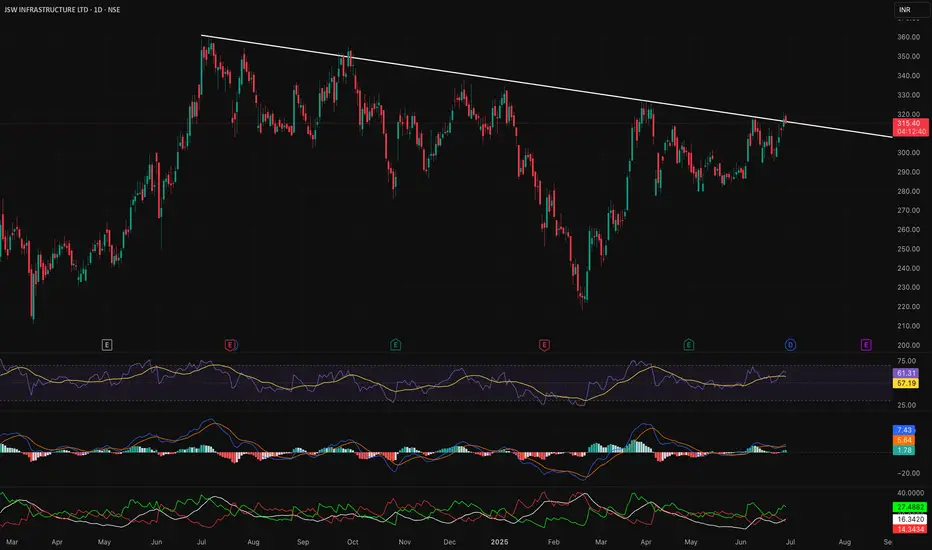
Task: Click the Nov label on time axis
Action: click(405, 542)
